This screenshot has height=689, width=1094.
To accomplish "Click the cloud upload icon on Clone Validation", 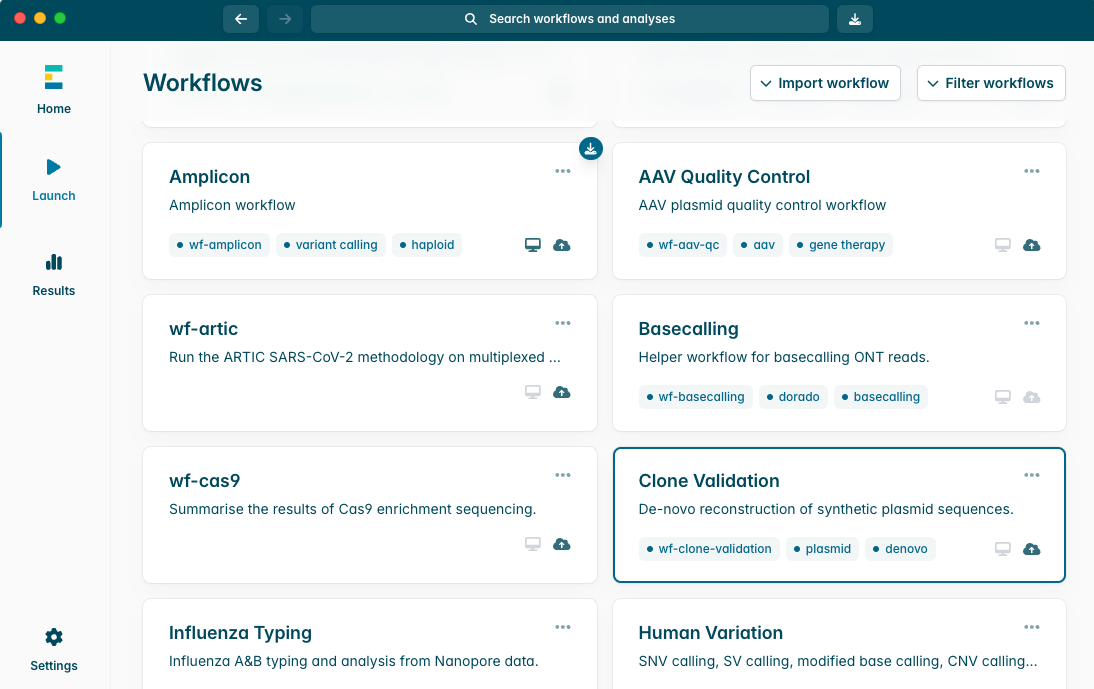I will (1031, 548).
